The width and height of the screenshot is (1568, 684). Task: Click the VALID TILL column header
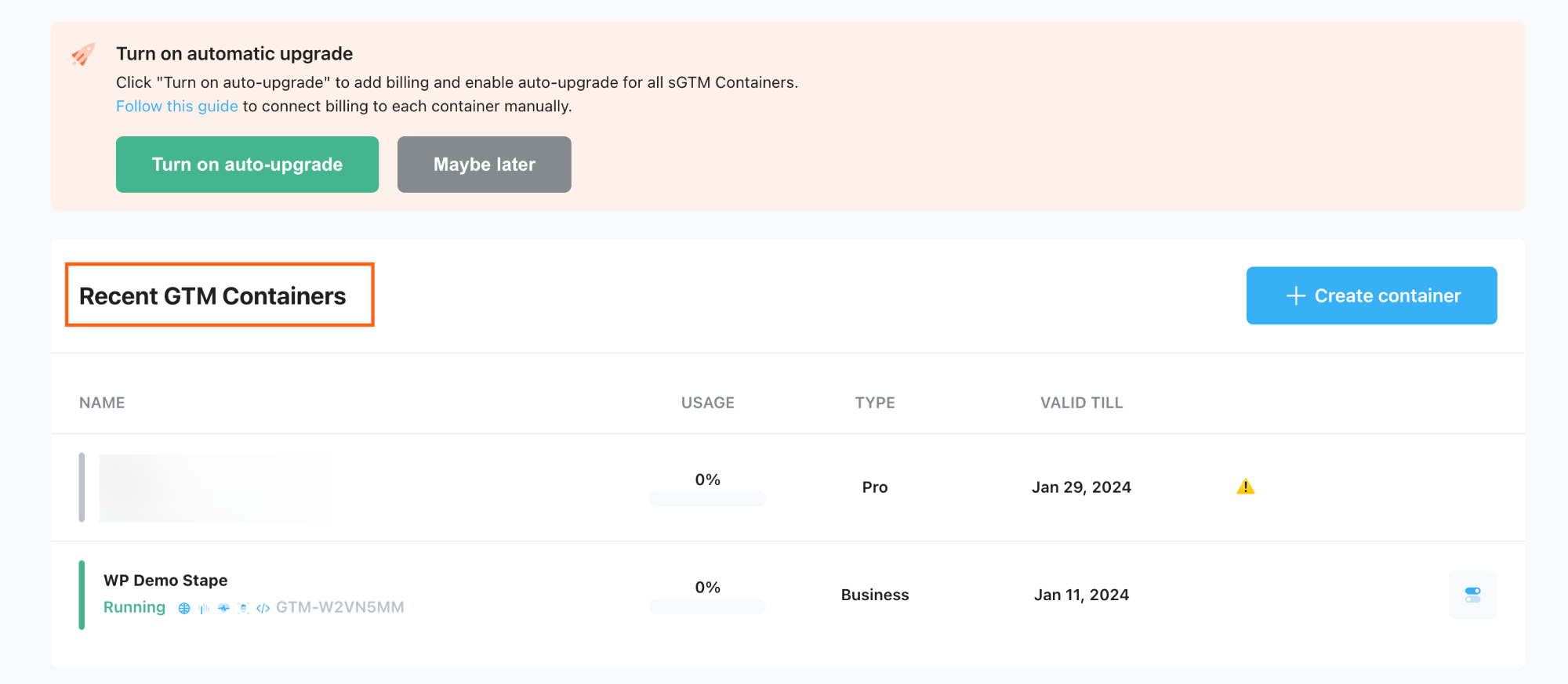[1081, 403]
